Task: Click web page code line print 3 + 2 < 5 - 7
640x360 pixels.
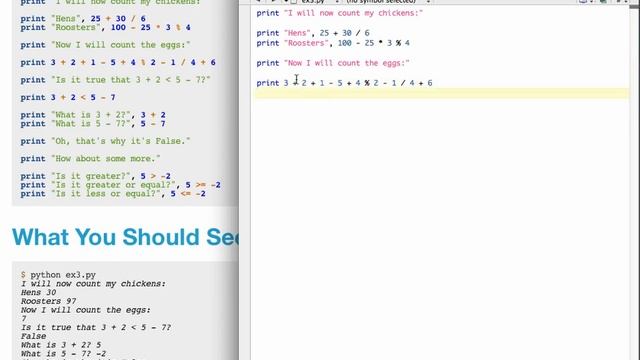Action: coord(68,98)
